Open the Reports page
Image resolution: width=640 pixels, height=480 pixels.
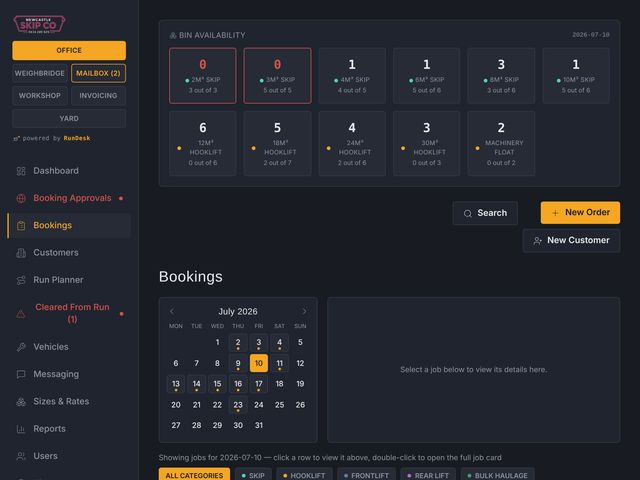[69, 429]
